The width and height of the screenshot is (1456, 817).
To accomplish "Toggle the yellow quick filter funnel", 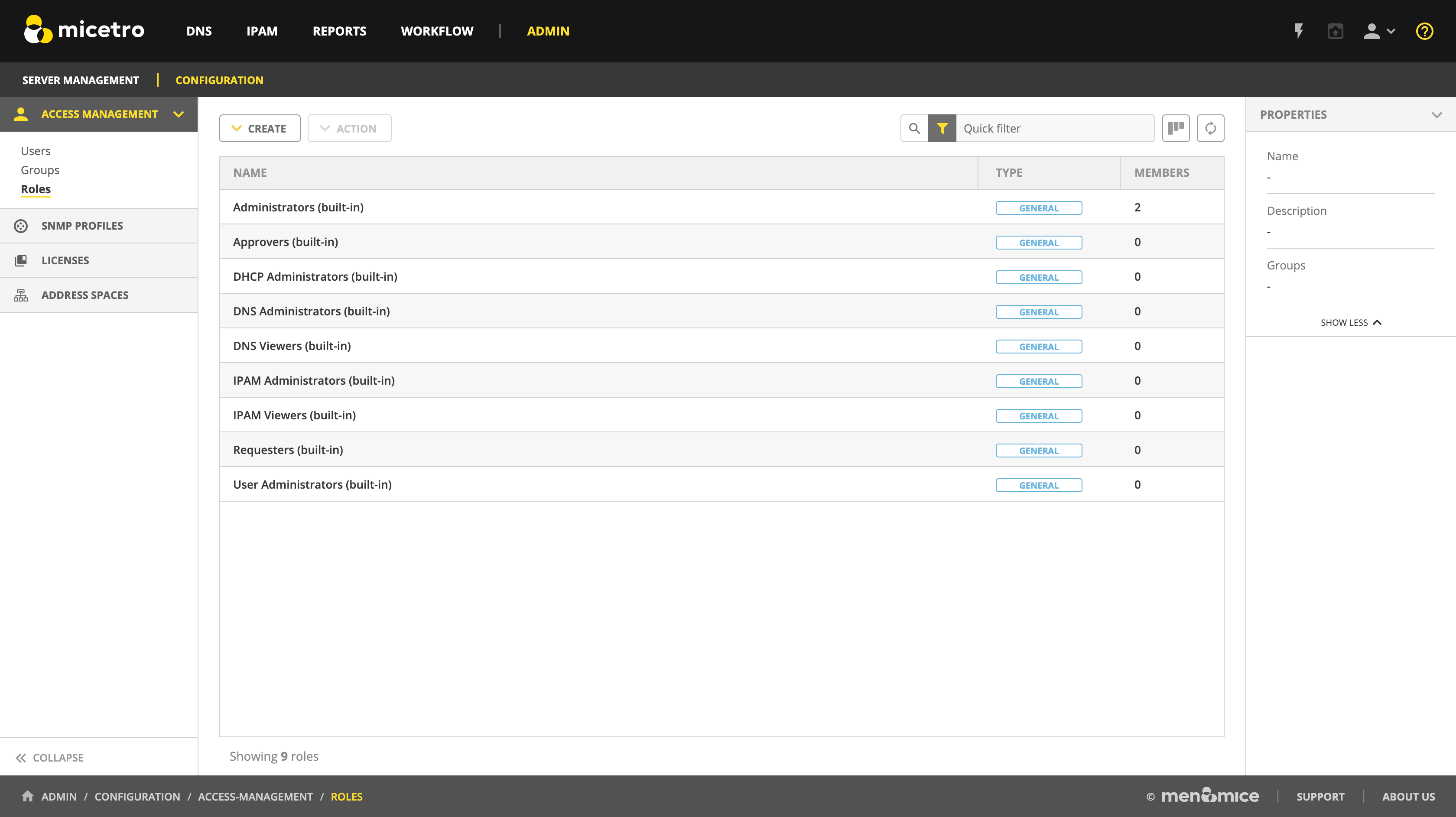I will (x=942, y=128).
